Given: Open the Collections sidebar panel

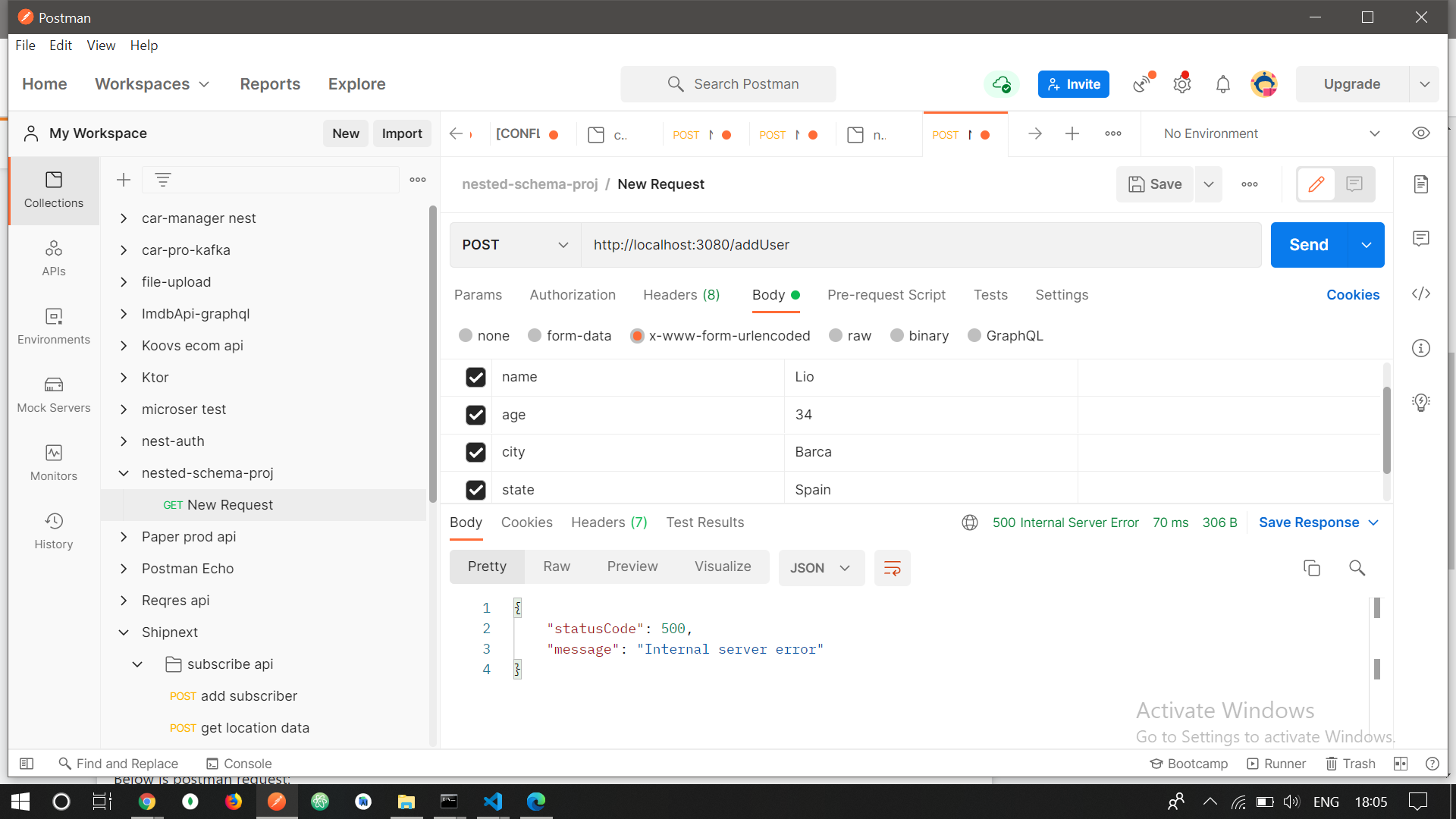Looking at the screenshot, I should click(x=53, y=190).
